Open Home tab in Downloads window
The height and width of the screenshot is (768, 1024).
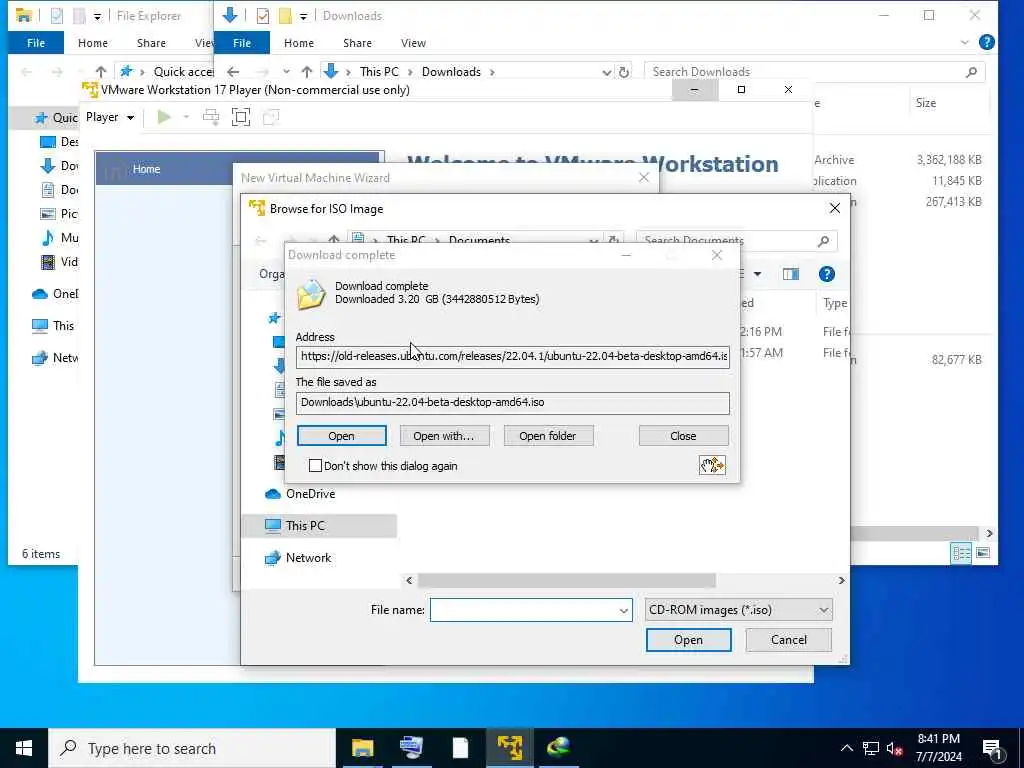coord(298,43)
